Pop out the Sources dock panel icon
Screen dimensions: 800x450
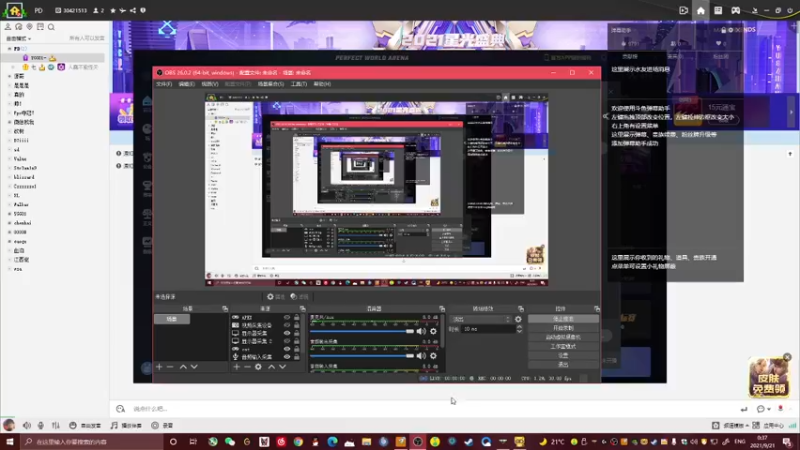(x=303, y=309)
